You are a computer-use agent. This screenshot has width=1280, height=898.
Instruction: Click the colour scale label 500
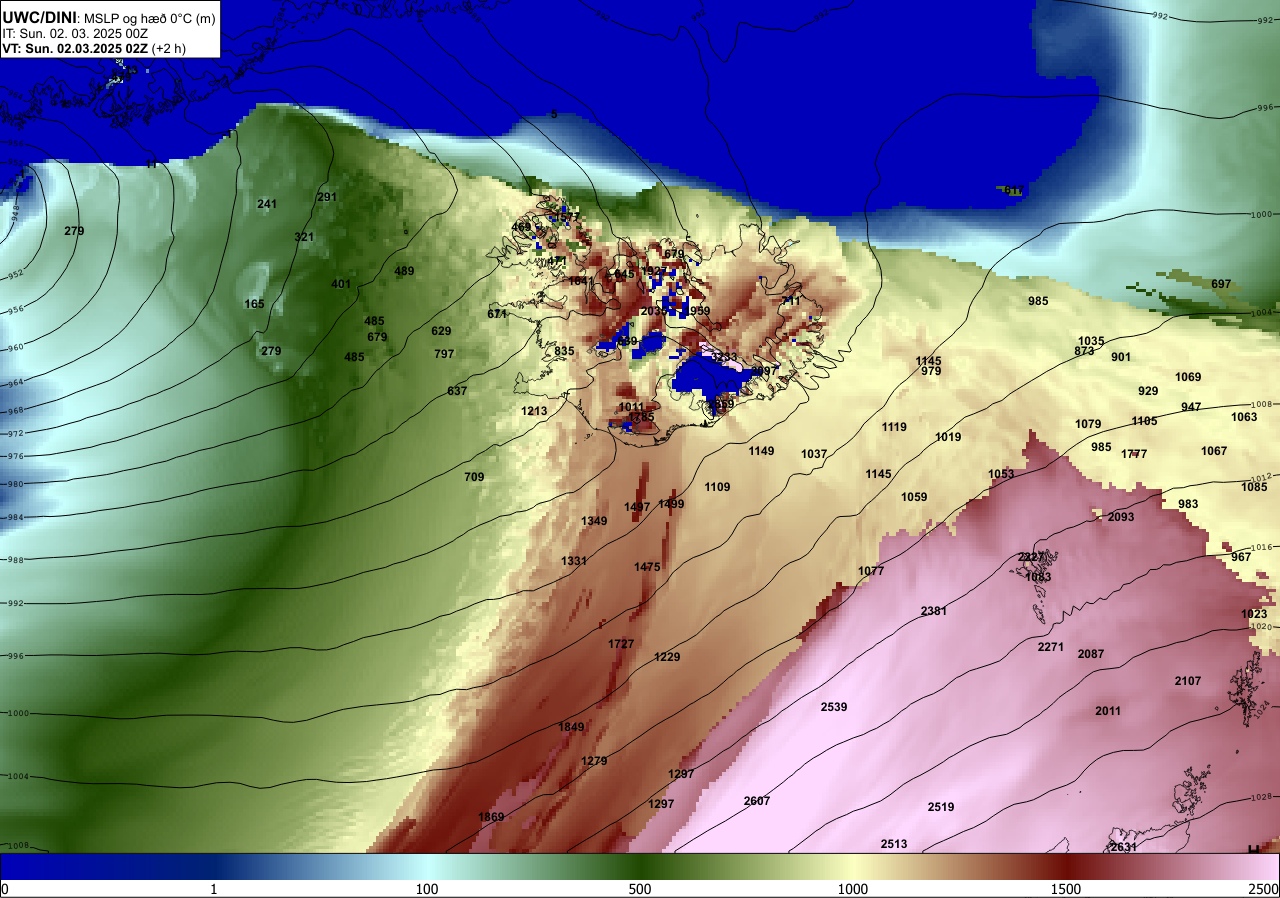pyautogui.click(x=640, y=889)
